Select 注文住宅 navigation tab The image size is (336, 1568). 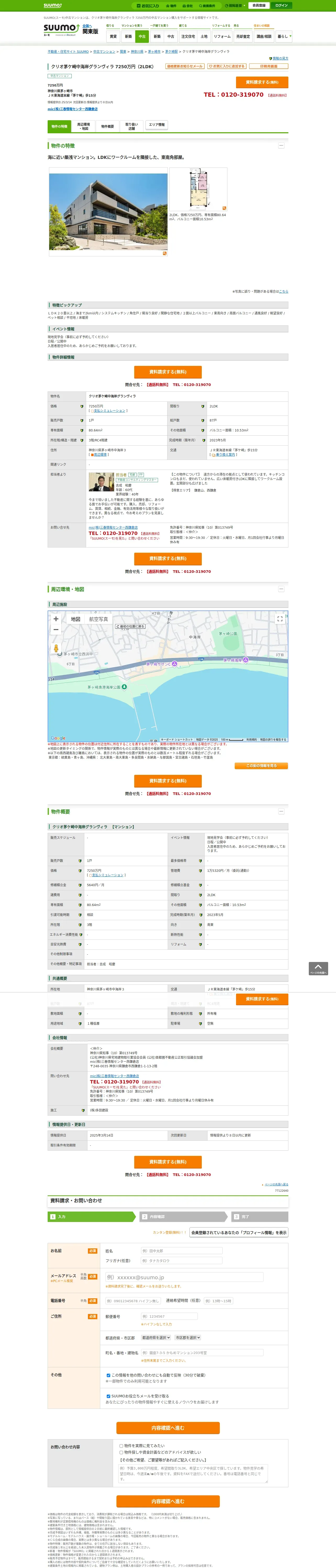pyautogui.click(x=188, y=37)
